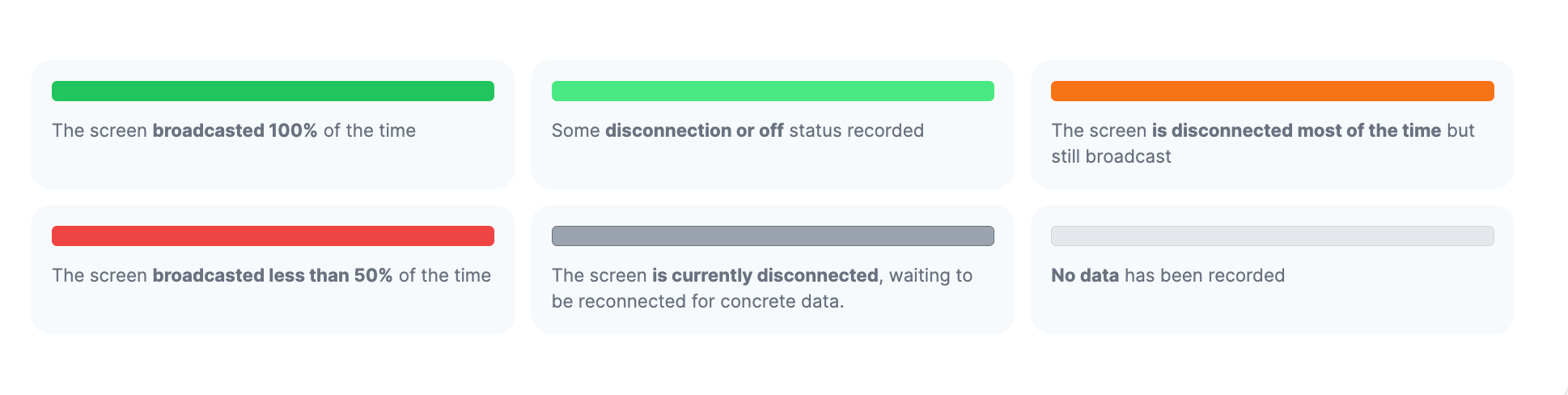Click 'has been recorded' text
1568x395 pixels.
point(1205,275)
